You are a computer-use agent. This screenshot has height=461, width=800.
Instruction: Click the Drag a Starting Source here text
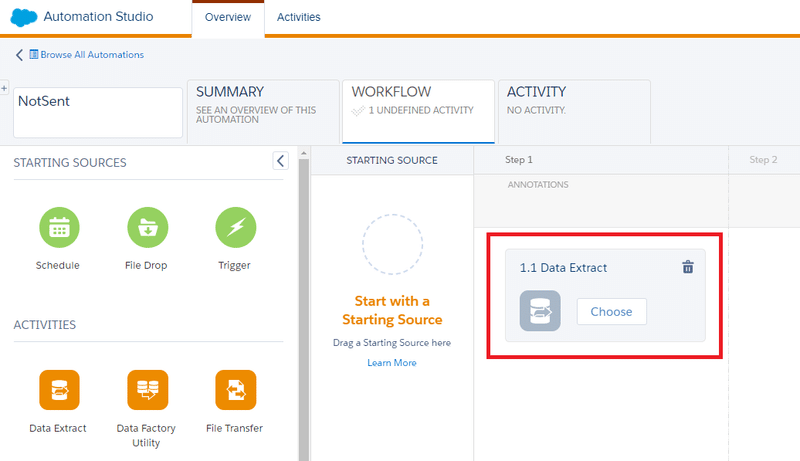click(x=392, y=343)
